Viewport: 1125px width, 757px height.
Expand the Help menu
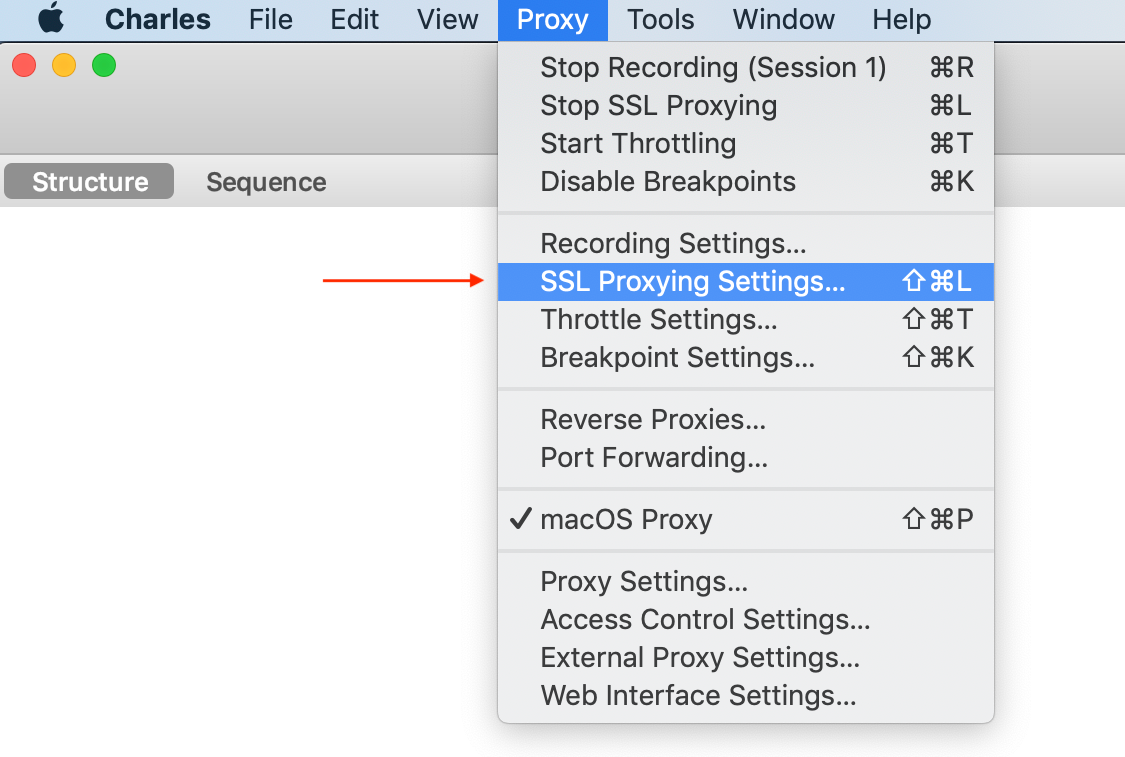901,19
